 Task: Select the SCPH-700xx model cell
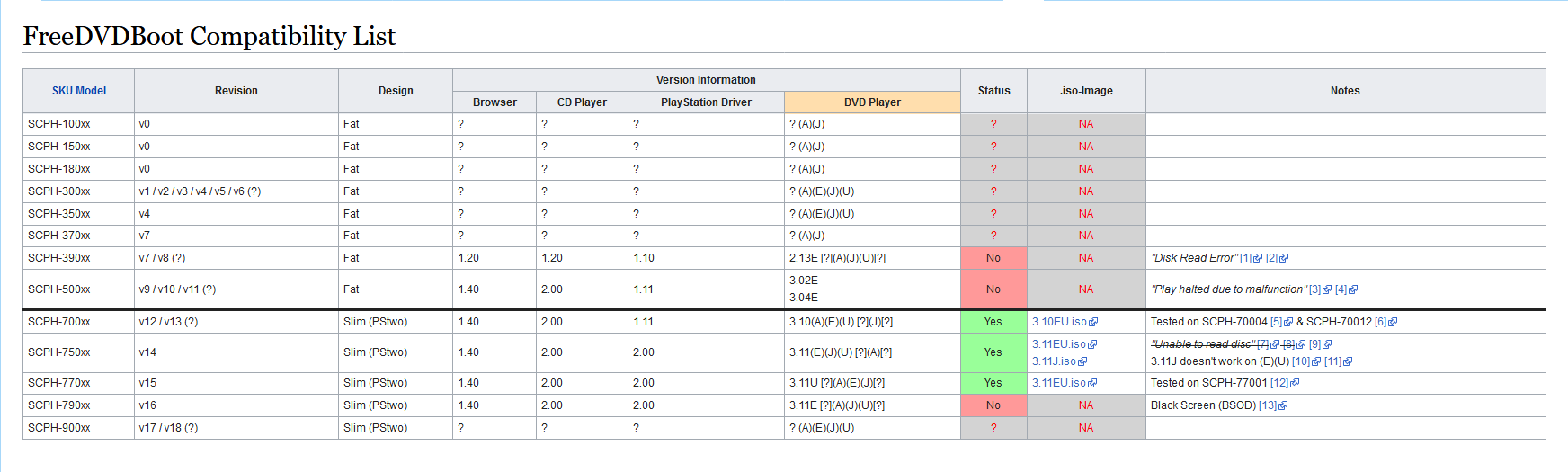79,322
